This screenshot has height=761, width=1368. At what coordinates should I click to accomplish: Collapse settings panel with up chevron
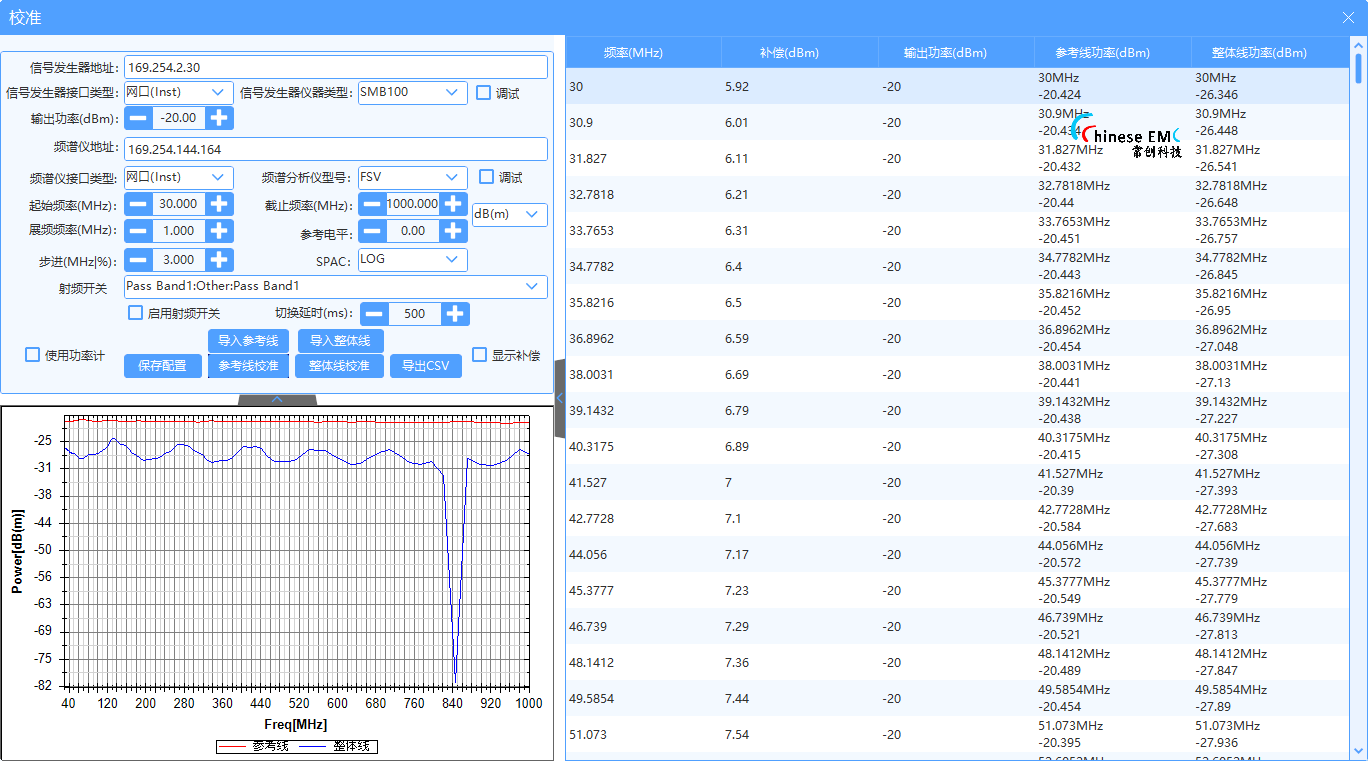277,399
